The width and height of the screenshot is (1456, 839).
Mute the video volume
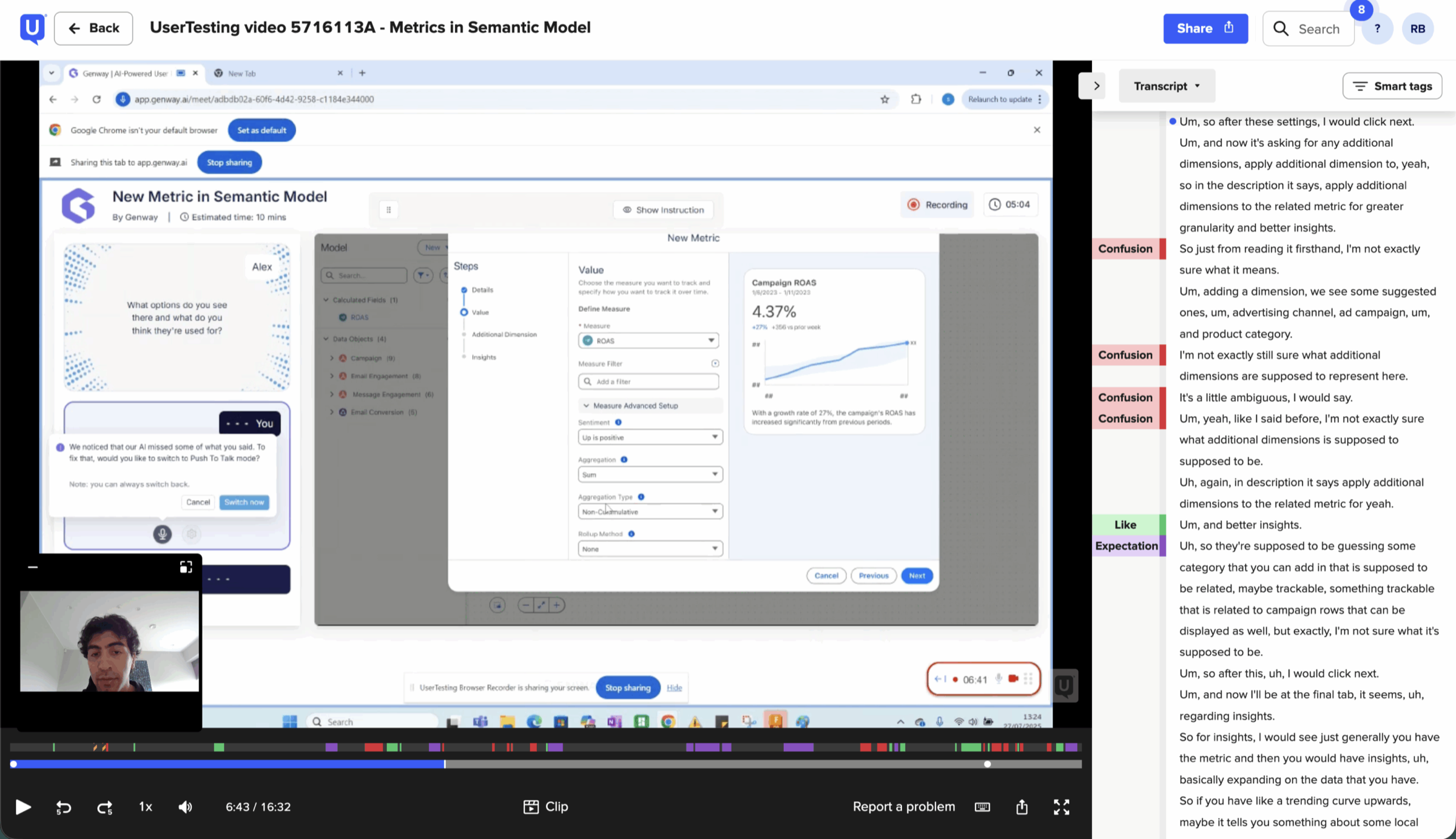pos(186,807)
